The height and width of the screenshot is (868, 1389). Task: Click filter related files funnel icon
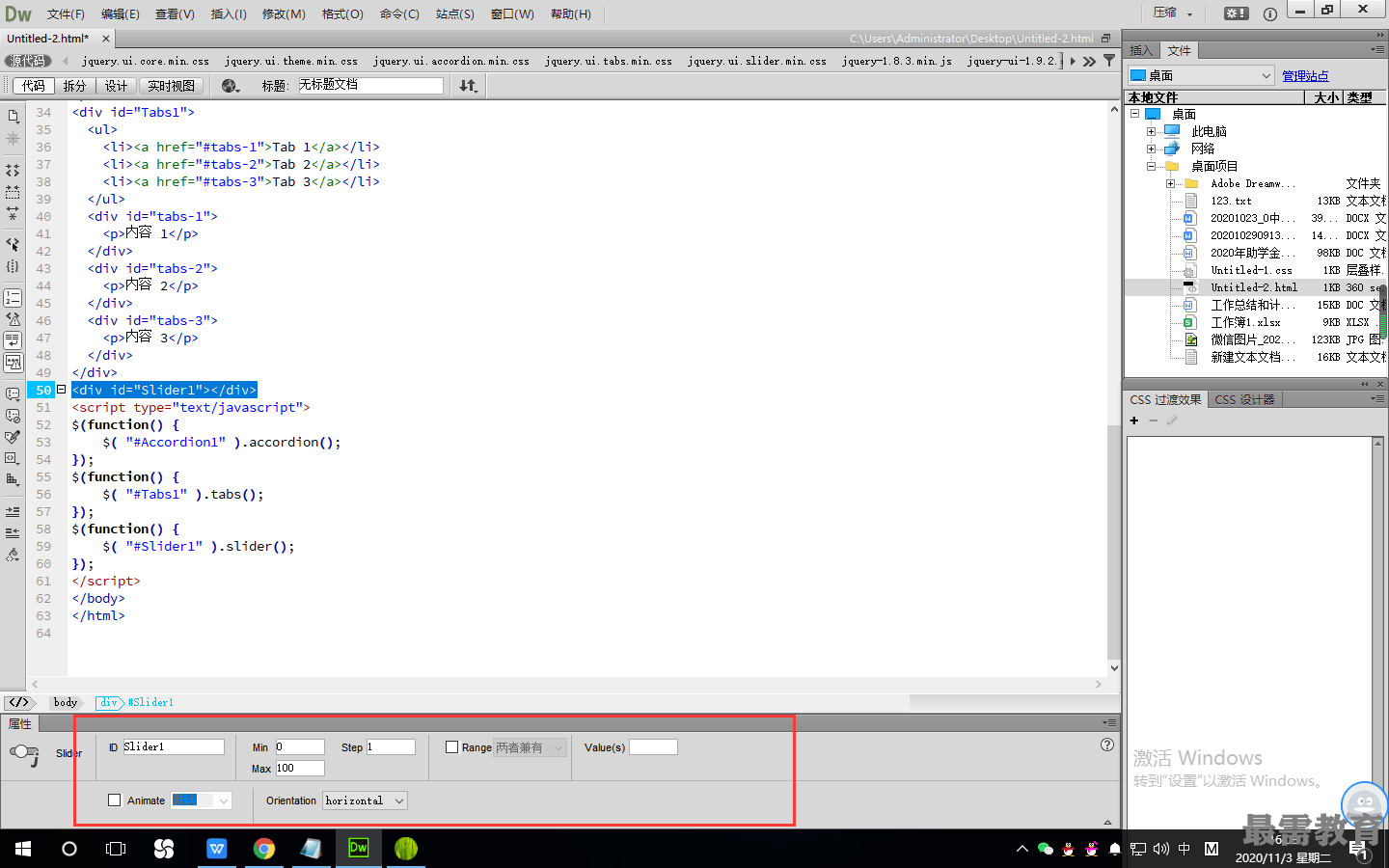pyautogui.click(x=1109, y=61)
